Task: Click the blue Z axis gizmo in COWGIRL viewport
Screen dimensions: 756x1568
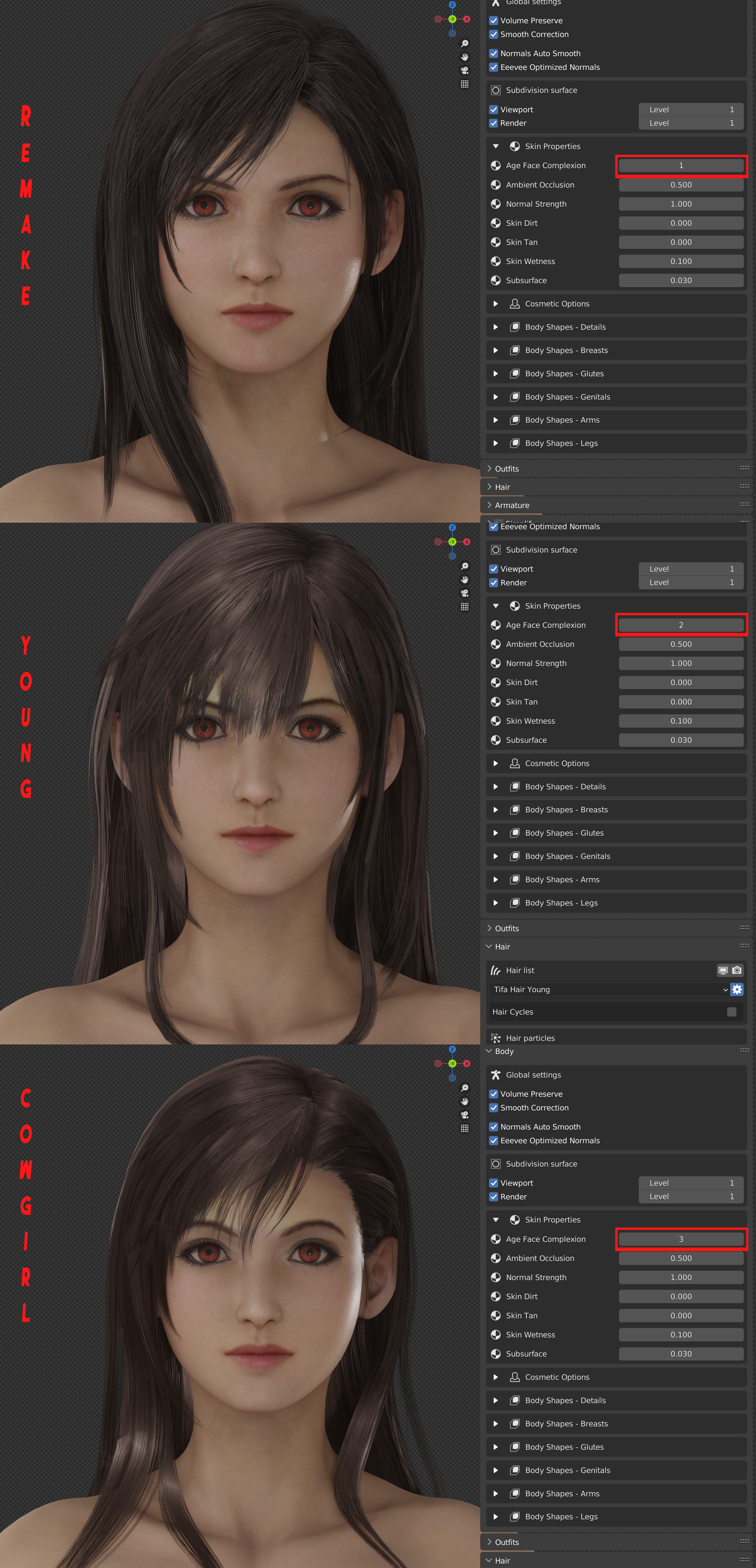Action: (x=452, y=1050)
